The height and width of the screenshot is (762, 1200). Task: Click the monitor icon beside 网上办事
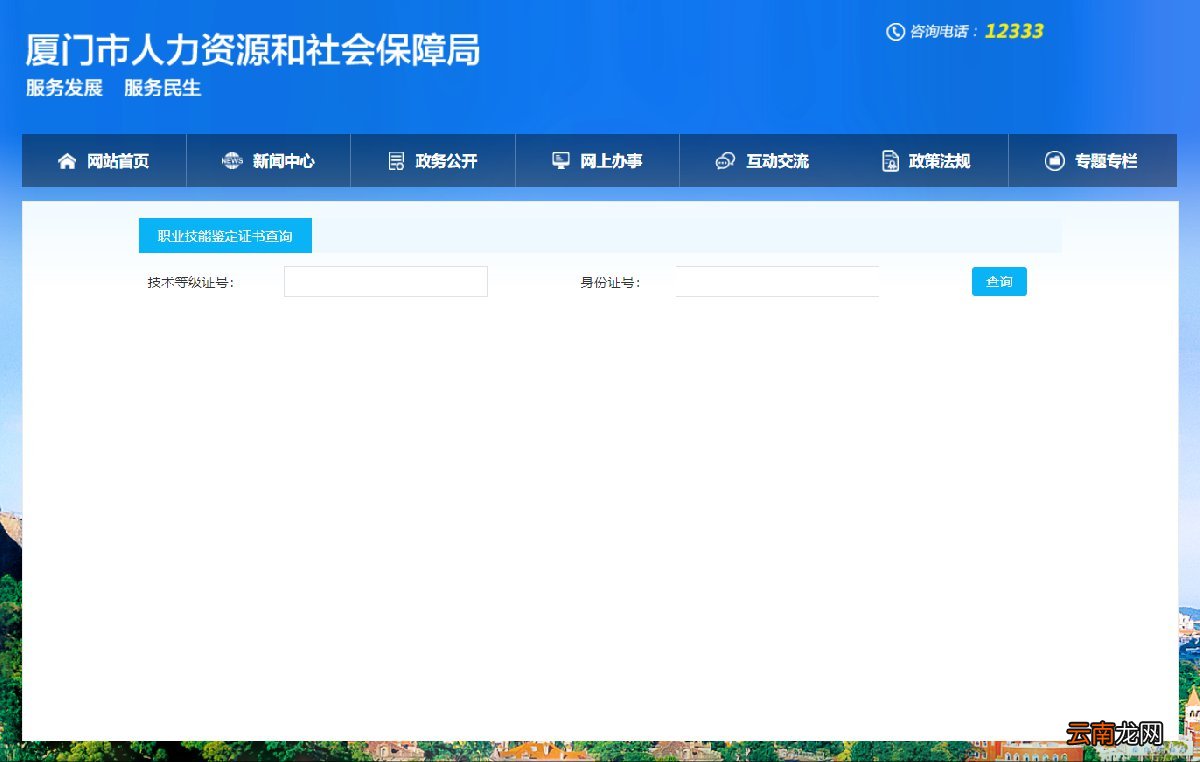tap(561, 160)
